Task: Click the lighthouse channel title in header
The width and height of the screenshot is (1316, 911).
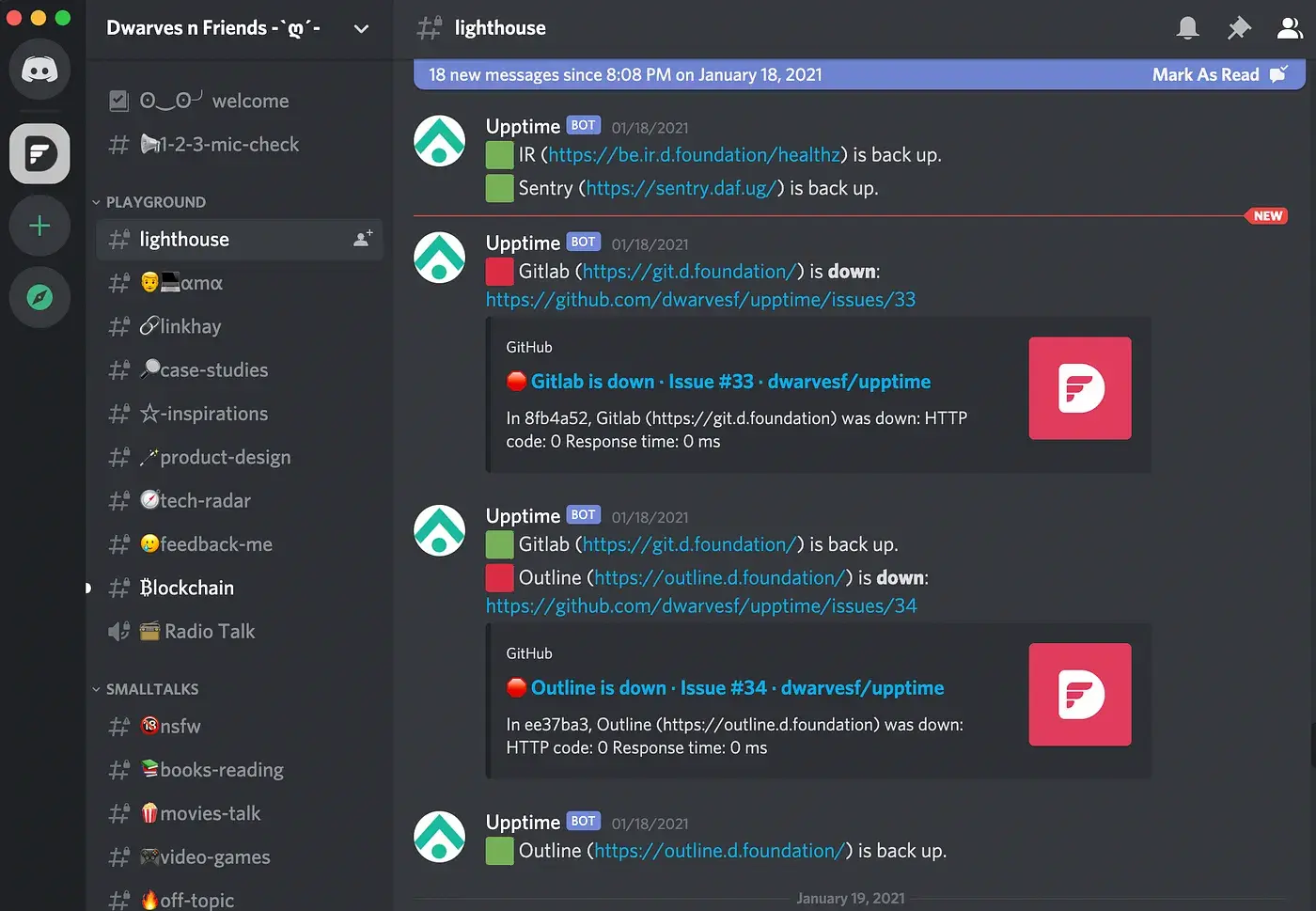Action: 500,28
